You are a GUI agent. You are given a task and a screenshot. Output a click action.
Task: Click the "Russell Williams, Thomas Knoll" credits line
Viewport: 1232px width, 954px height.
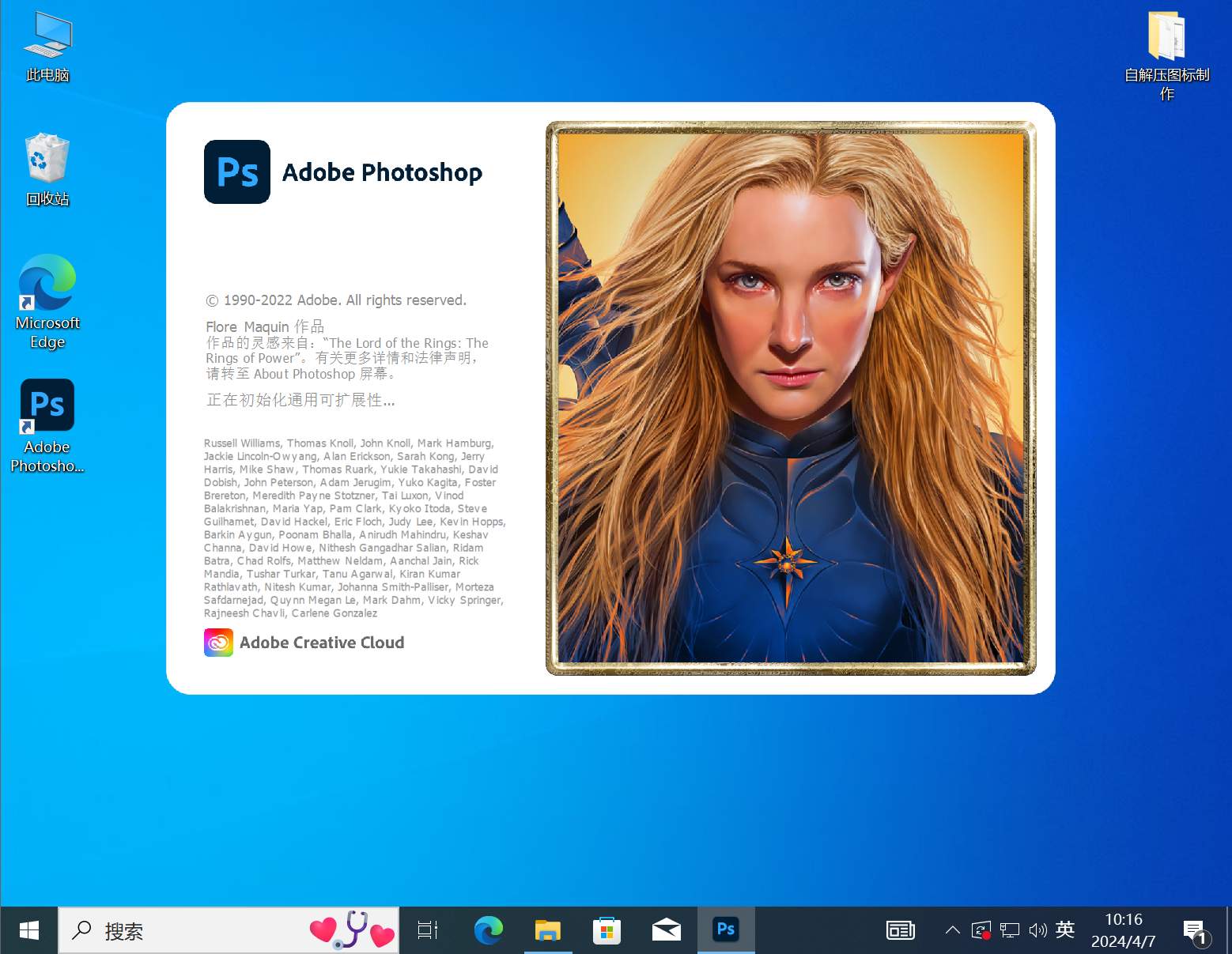[x=349, y=443]
